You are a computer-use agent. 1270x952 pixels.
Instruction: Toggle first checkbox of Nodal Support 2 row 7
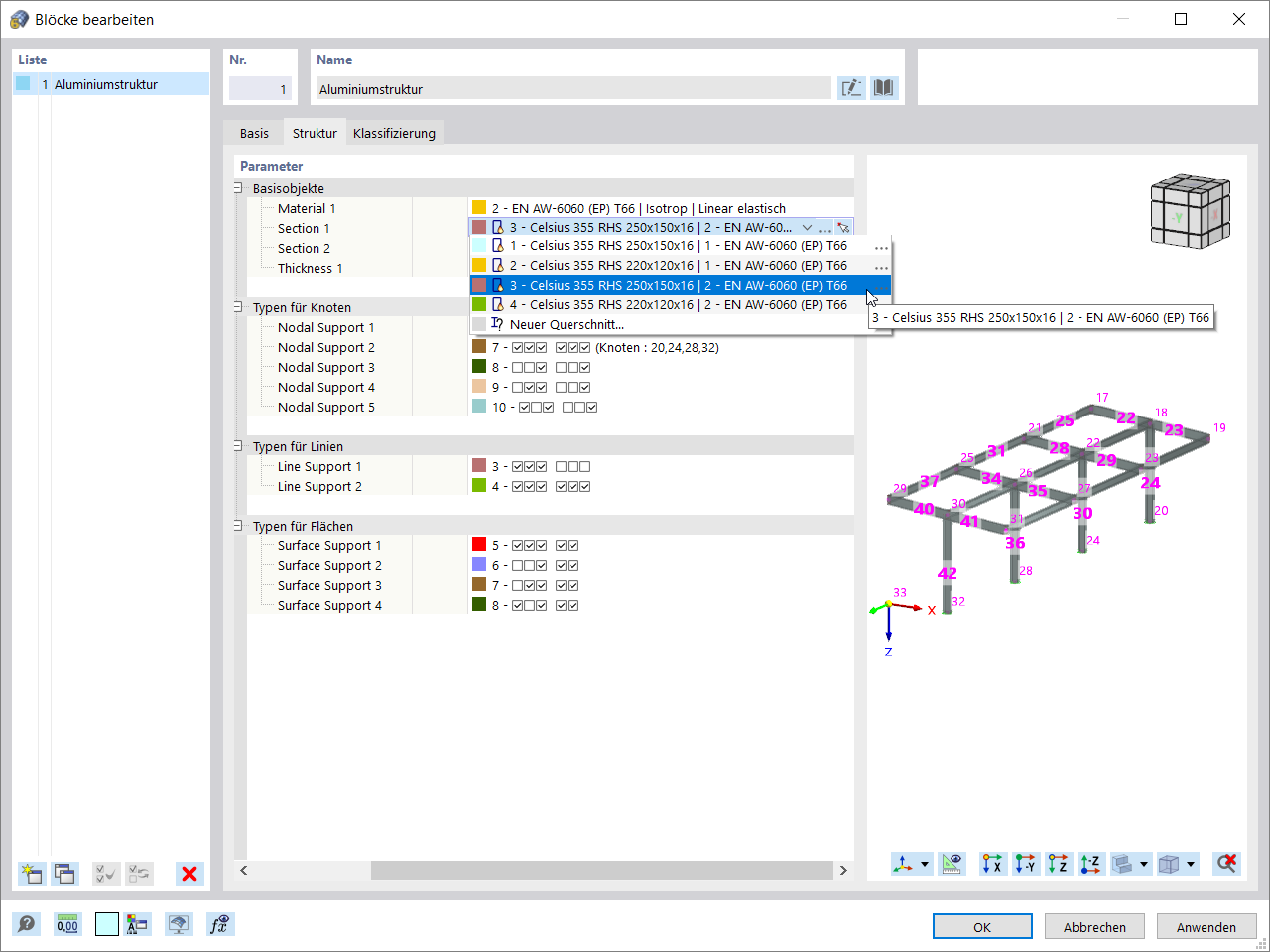pos(517,348)
